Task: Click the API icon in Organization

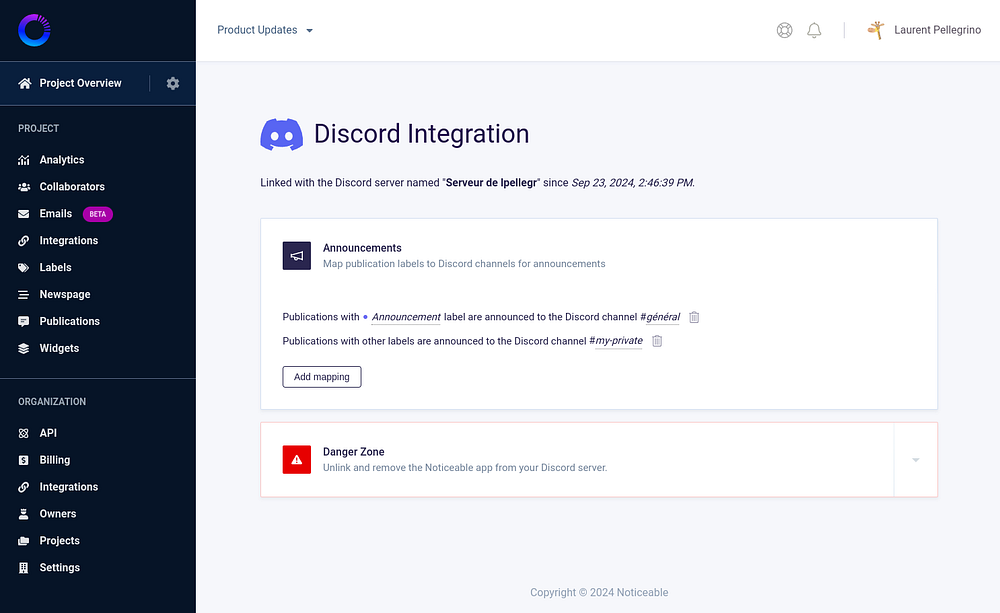Action: [x=24, y=433]
